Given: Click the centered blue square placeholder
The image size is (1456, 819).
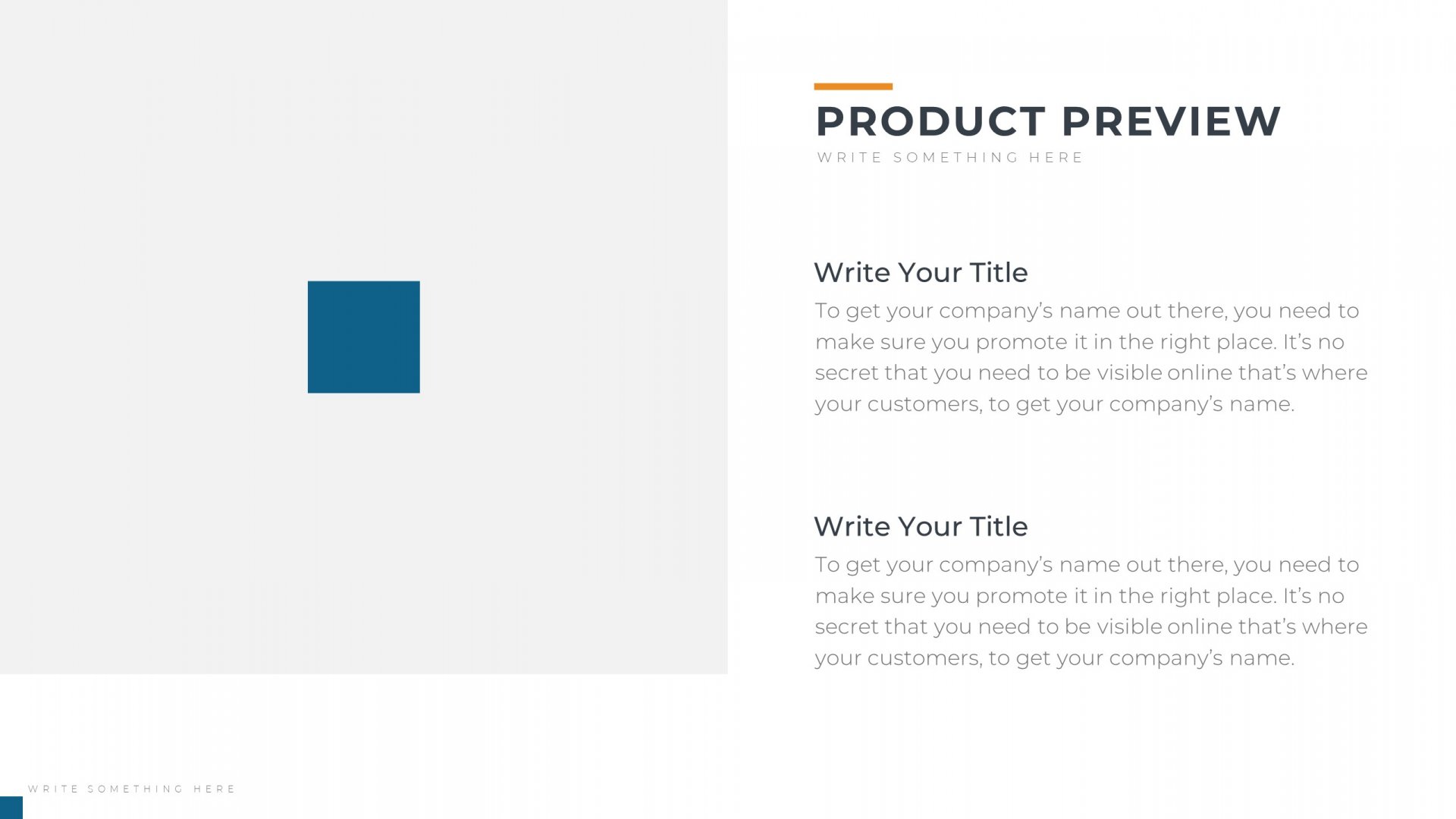Looking at the screenshot, I should pyautogui.click(x=363, y=337).
